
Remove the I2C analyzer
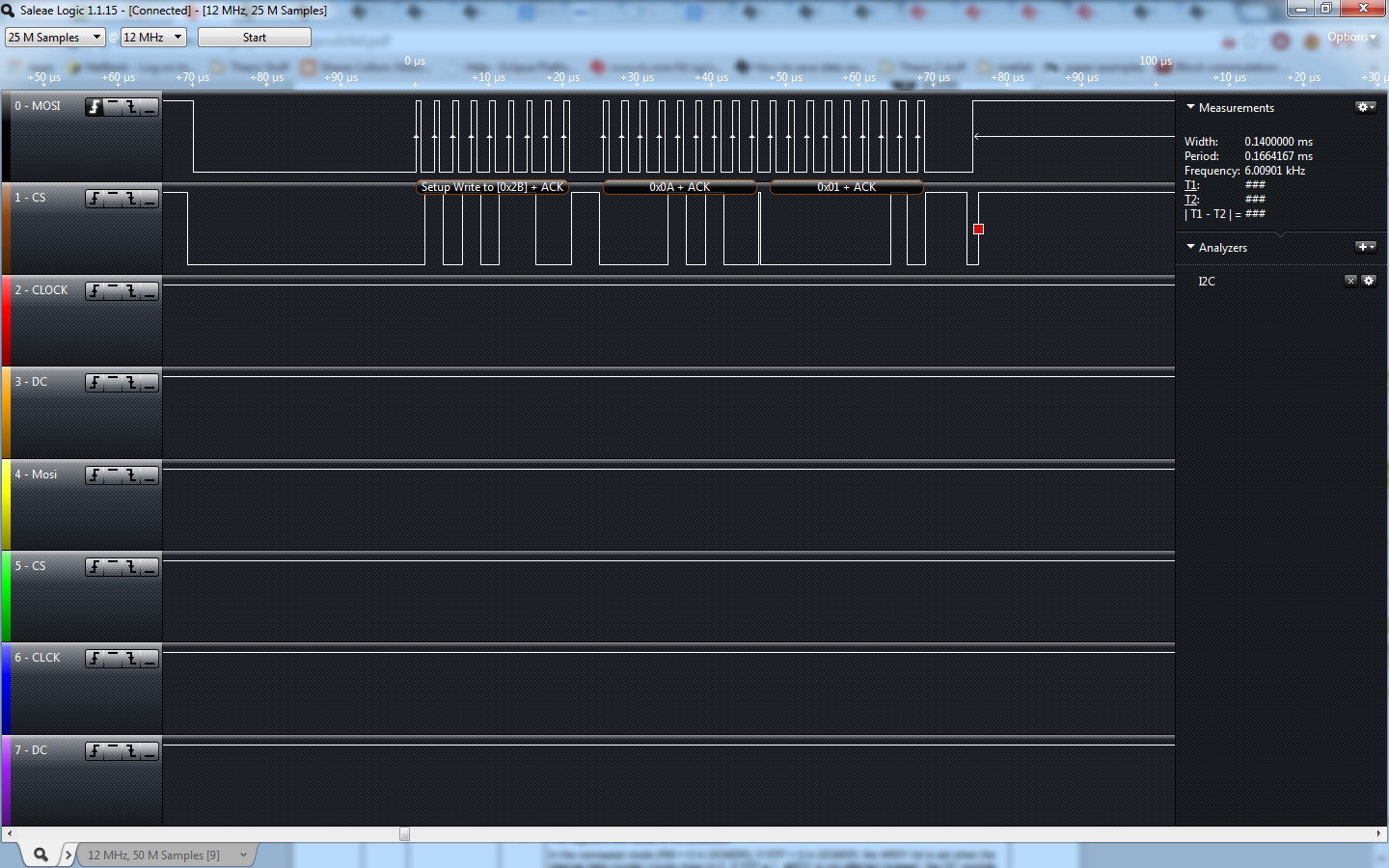1350,281
